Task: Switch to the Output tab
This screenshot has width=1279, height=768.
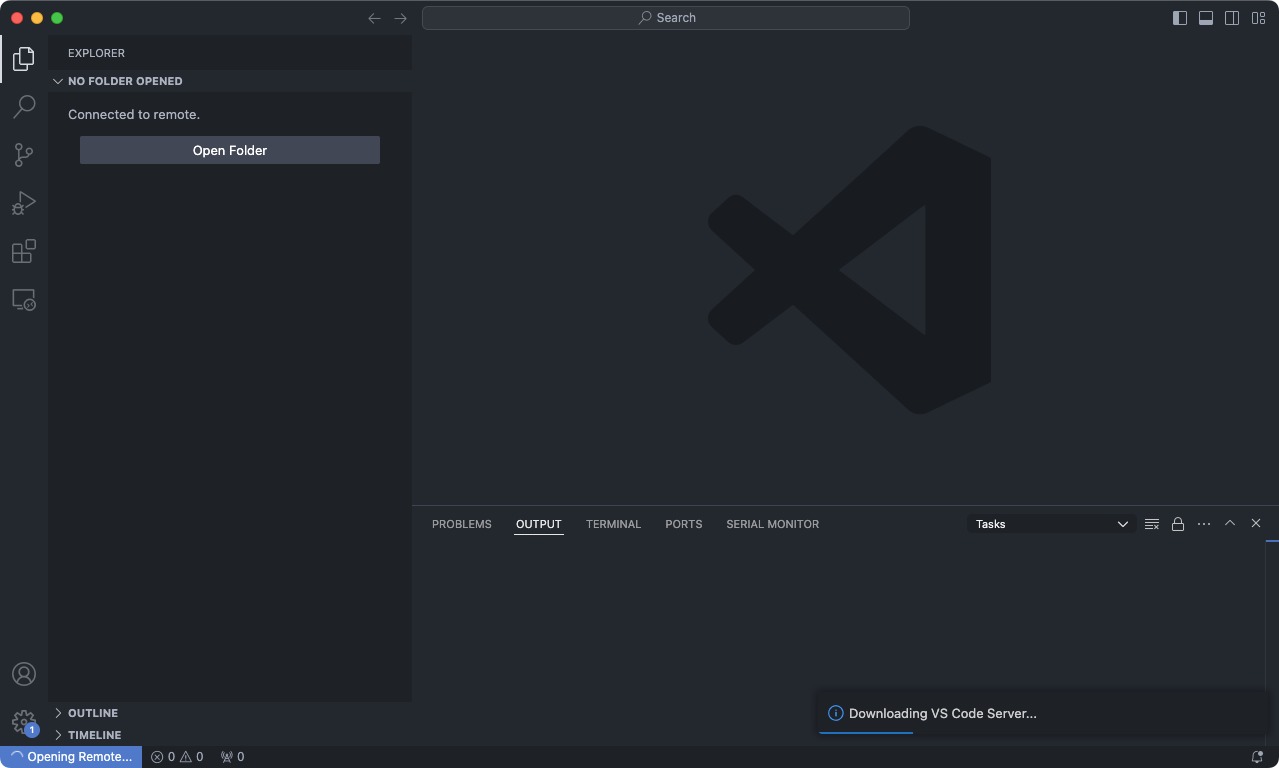Action: [539, 524]
